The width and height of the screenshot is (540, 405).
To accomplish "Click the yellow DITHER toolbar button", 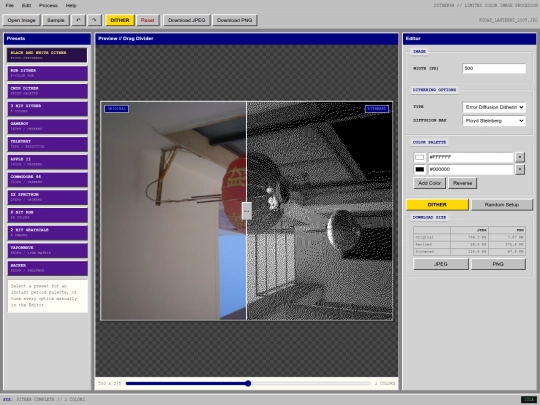I will [120, 20].
